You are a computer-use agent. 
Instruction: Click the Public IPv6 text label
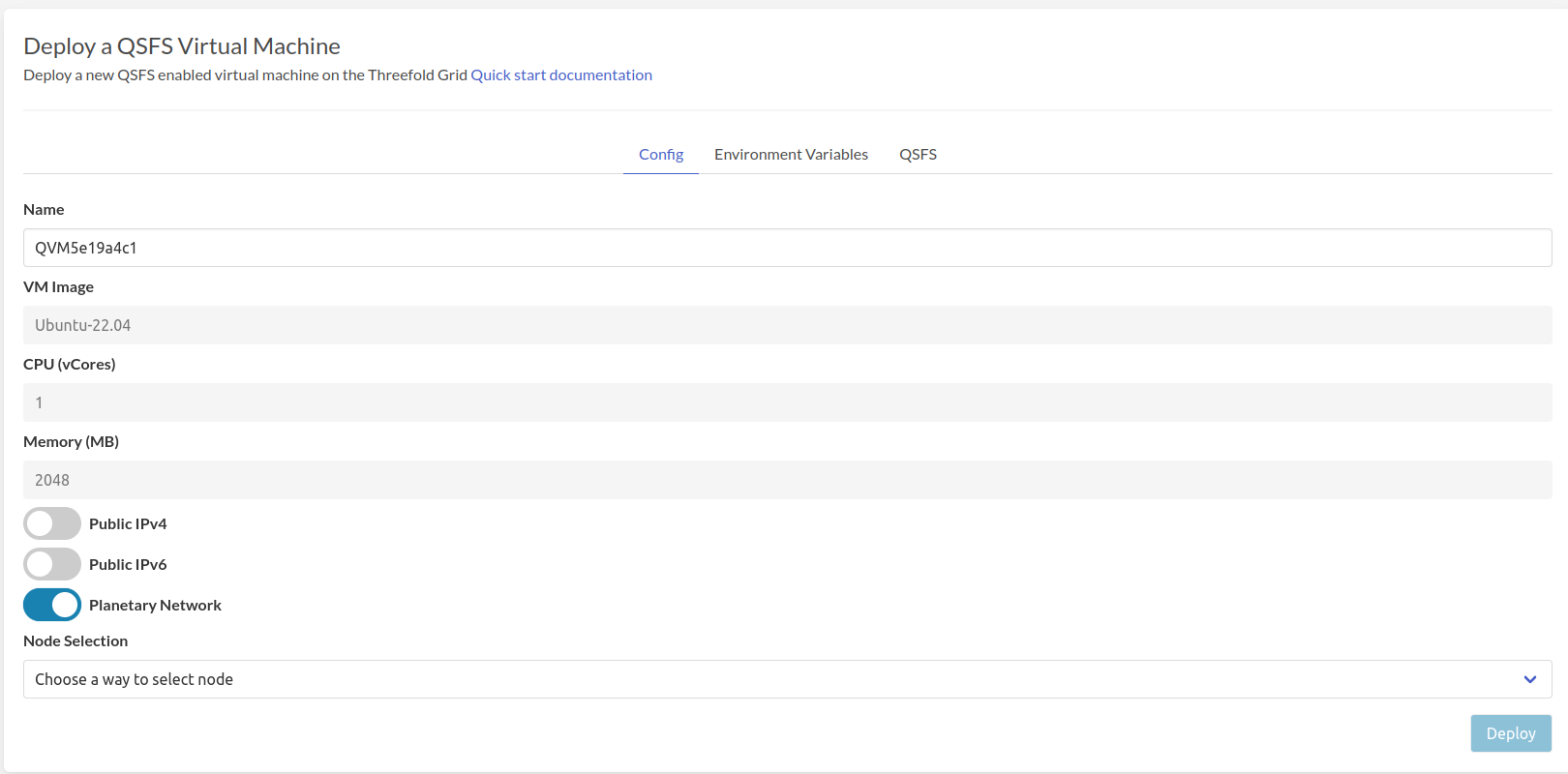tap(128, 564)
